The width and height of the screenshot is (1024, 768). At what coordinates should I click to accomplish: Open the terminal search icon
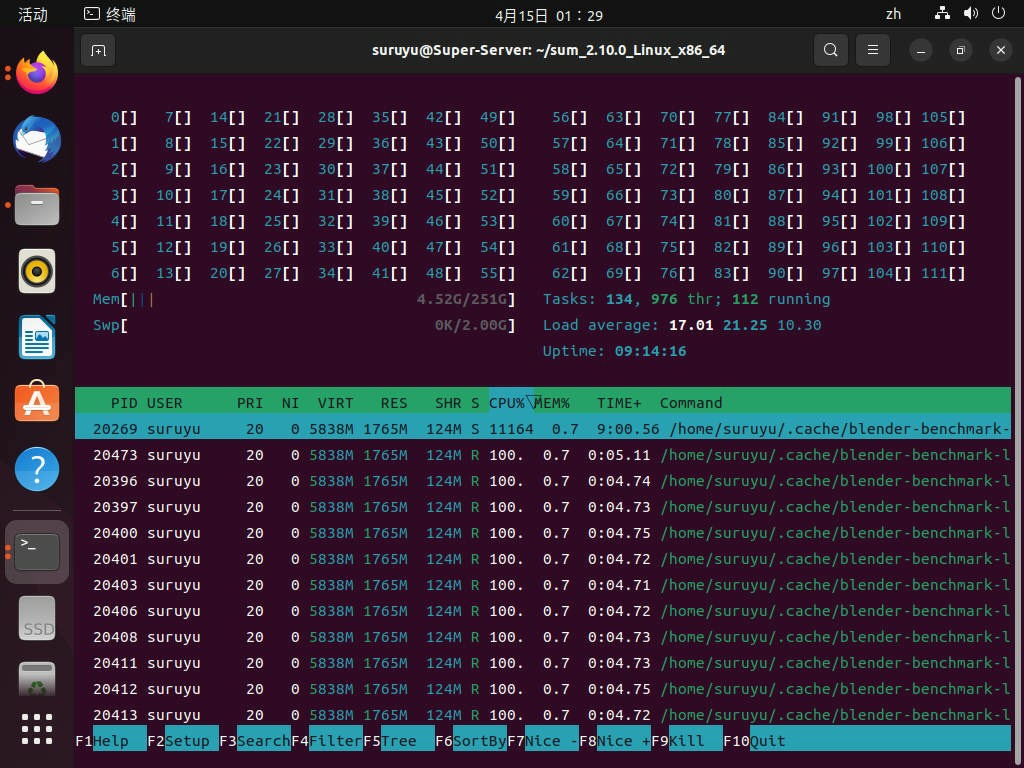point(831,50)
